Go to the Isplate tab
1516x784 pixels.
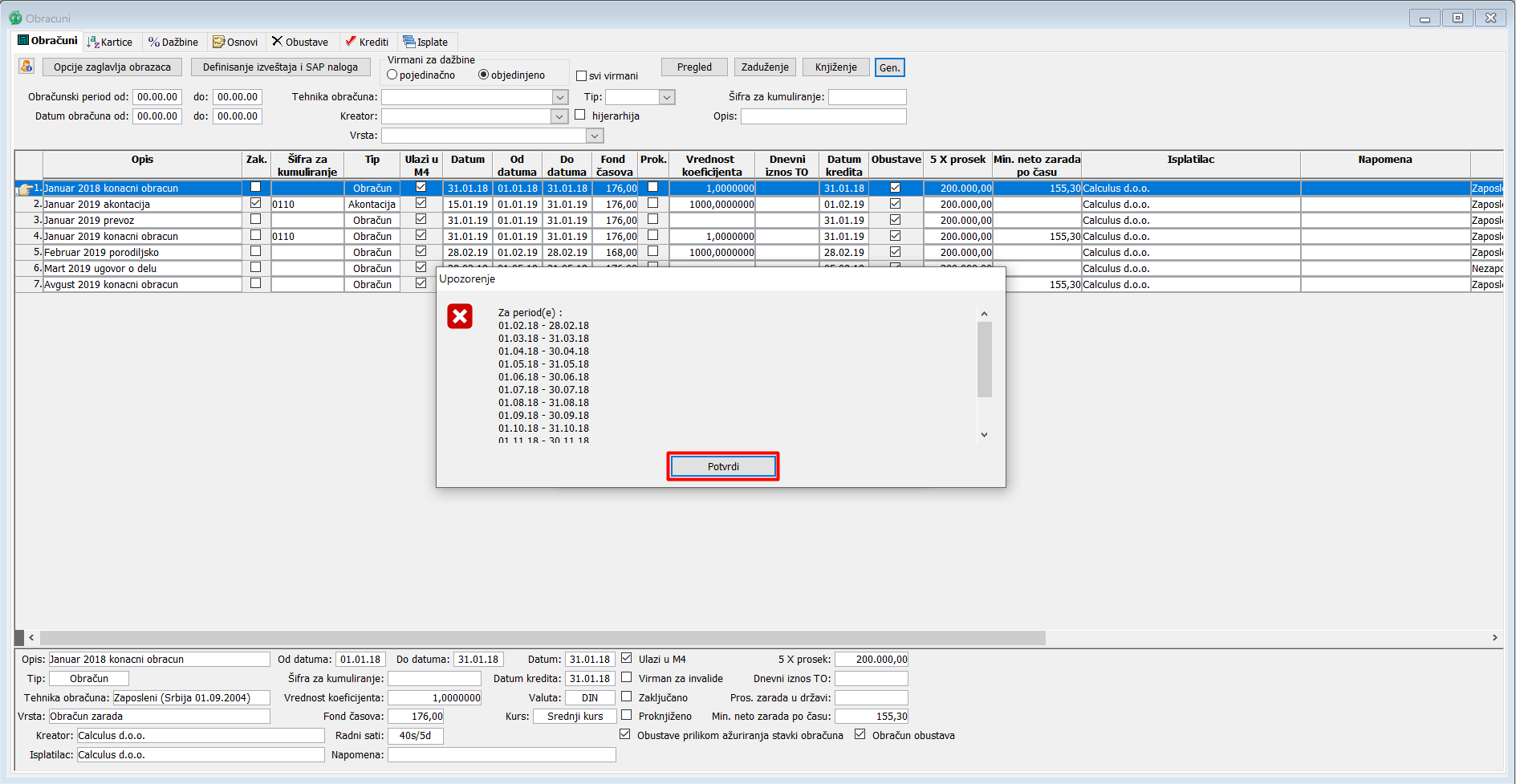[426, 42]
